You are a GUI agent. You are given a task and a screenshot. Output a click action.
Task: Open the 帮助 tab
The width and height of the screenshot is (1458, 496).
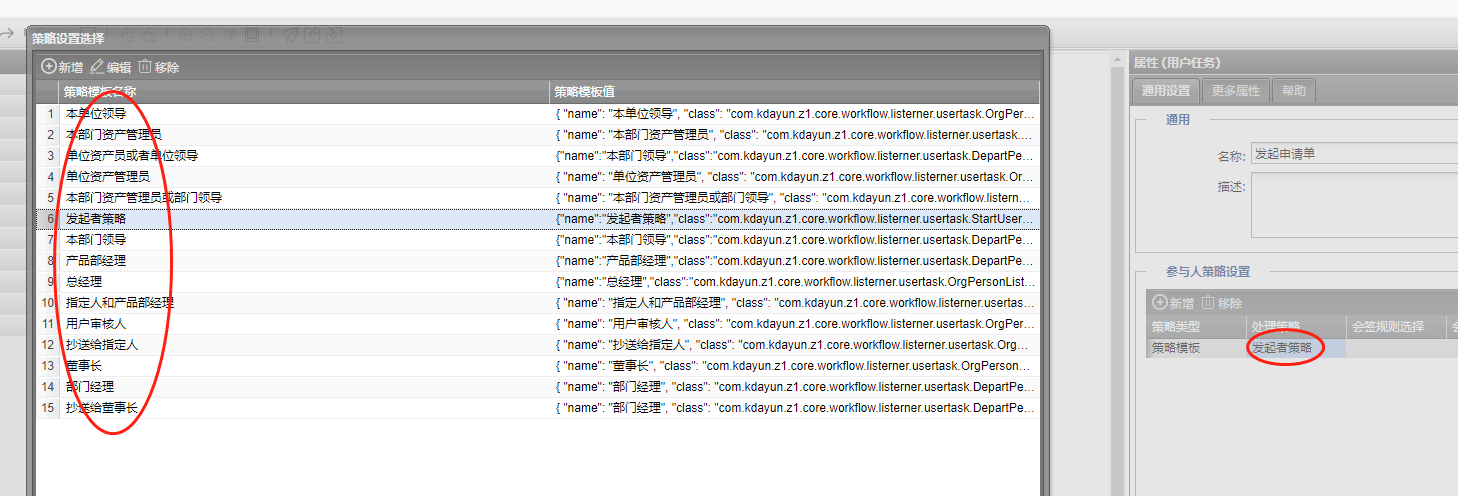1293,91
